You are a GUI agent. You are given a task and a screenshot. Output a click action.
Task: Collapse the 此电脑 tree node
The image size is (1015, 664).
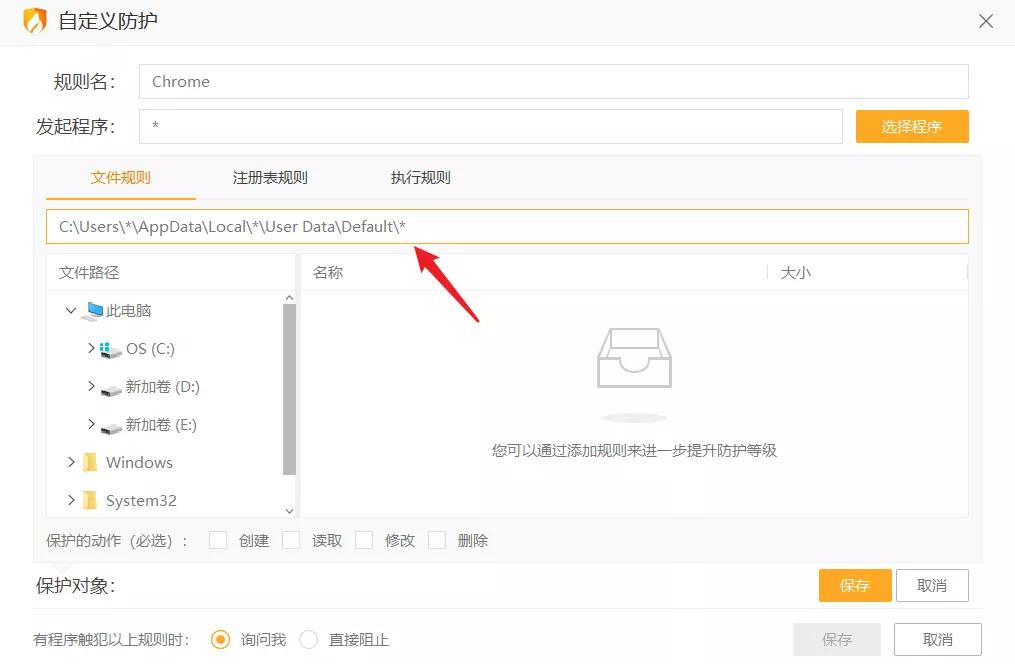[x=70, y=310]
